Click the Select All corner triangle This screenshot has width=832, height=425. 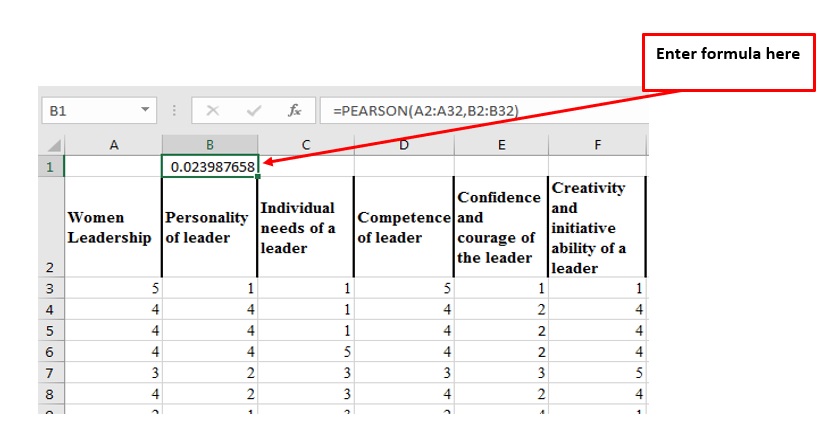[x=55, y=145]
